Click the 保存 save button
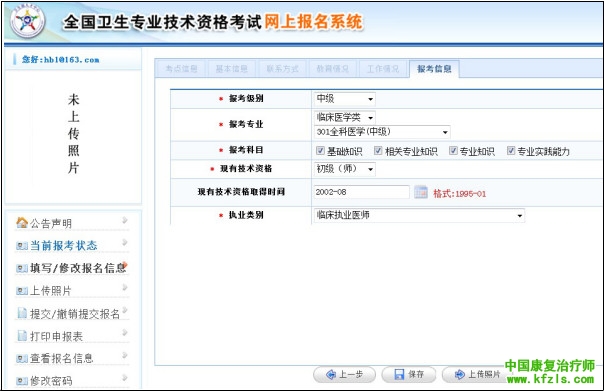 tap(409, 374)
